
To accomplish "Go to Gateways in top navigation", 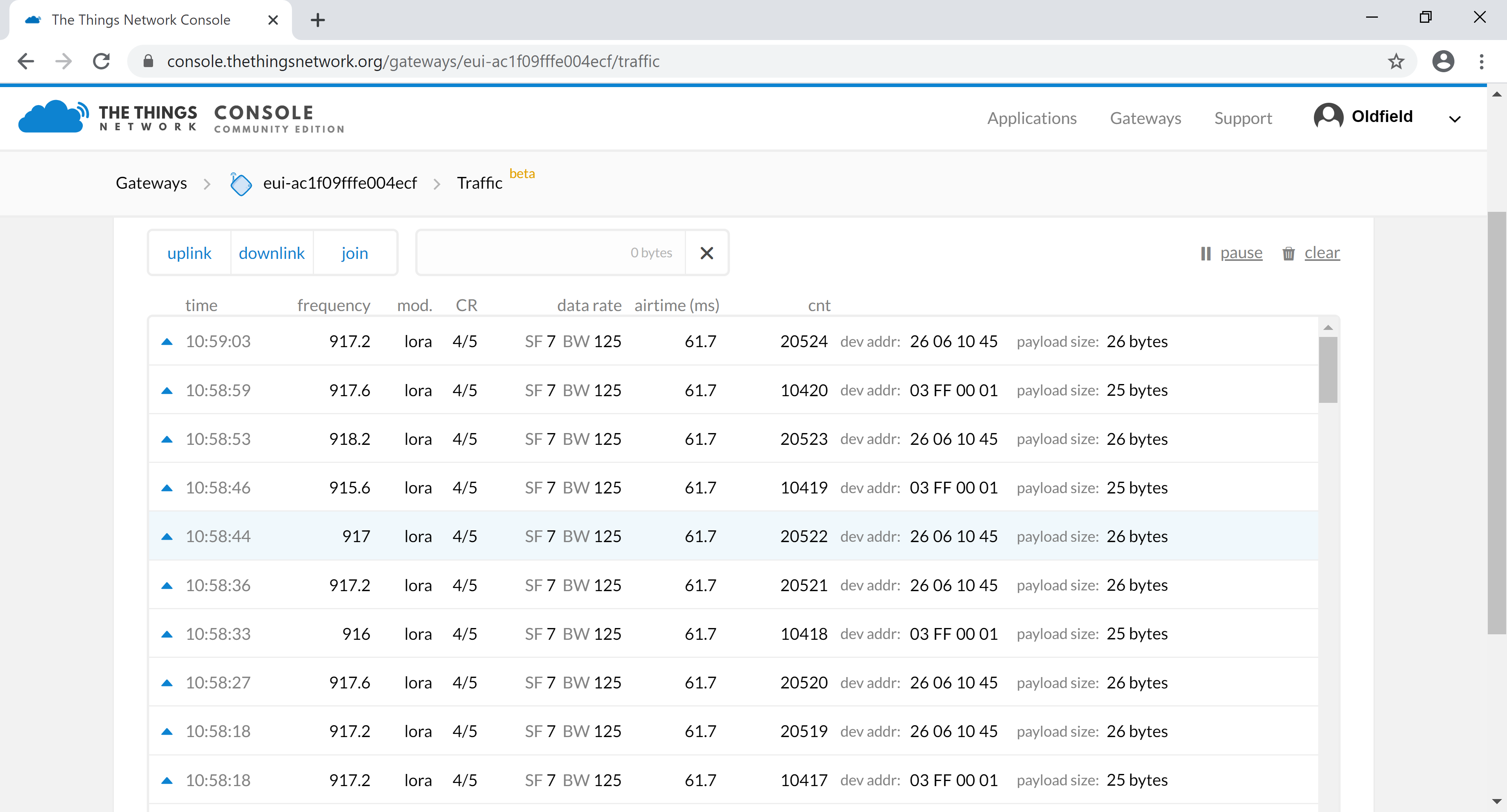I will [x=1145, y=118].
